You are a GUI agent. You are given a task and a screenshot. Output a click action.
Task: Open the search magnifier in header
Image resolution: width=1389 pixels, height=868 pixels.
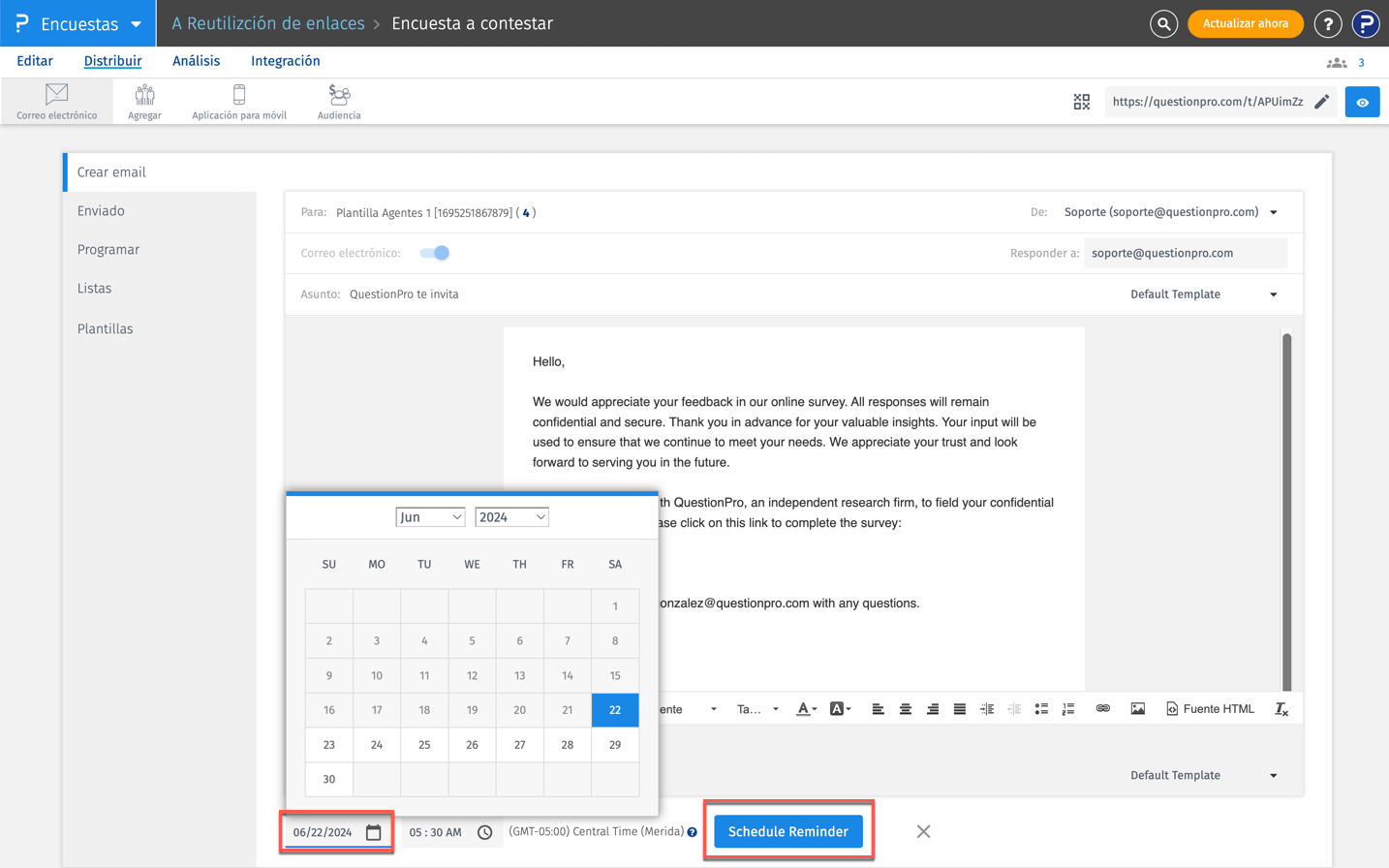point(1163,23)
